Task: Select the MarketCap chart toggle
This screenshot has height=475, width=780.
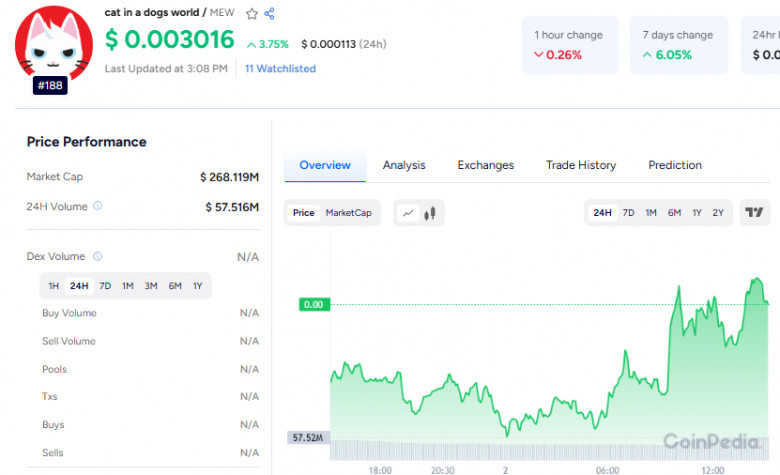Action: click(349, 213)
